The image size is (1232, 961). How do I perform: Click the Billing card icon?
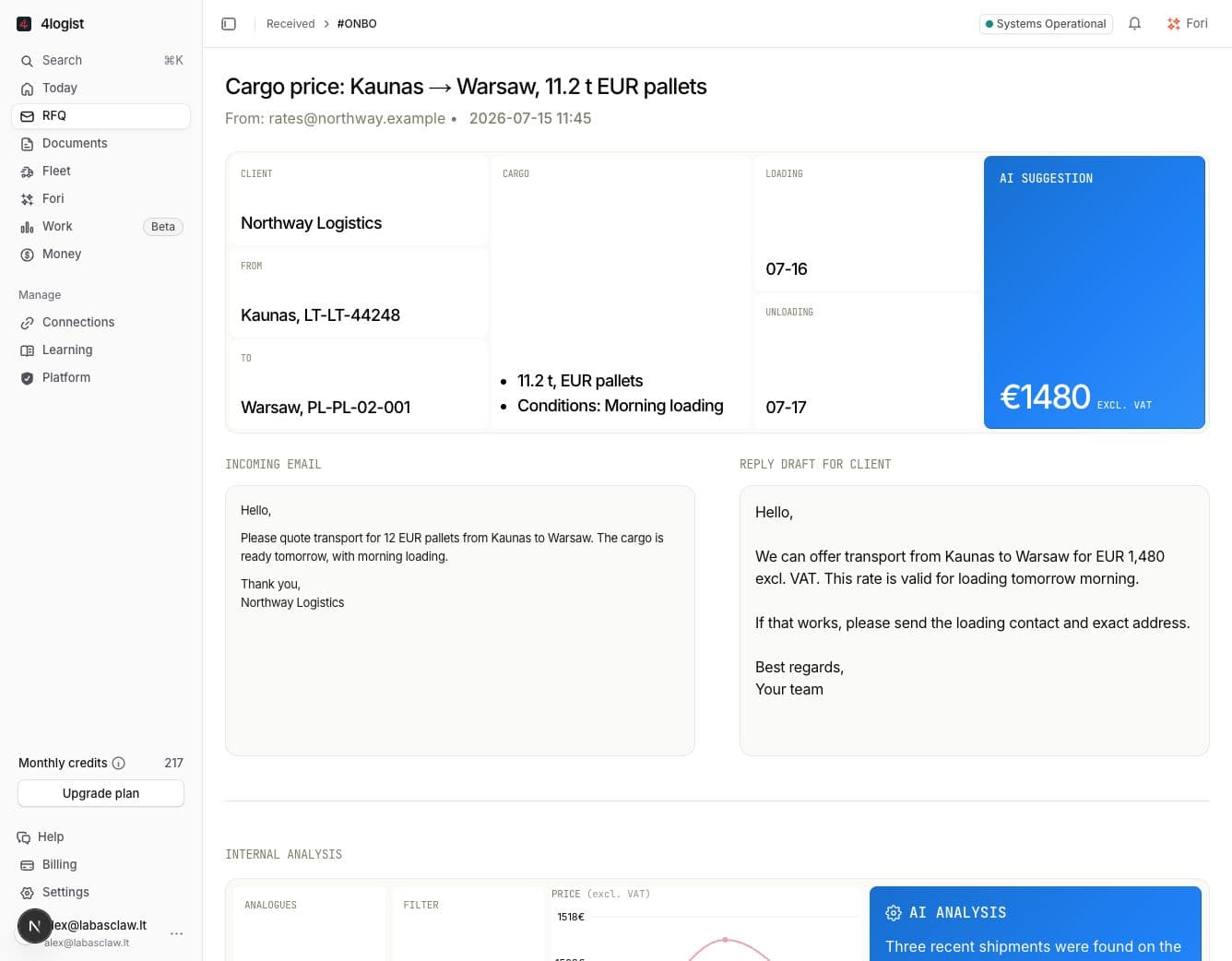coord(27,865)
